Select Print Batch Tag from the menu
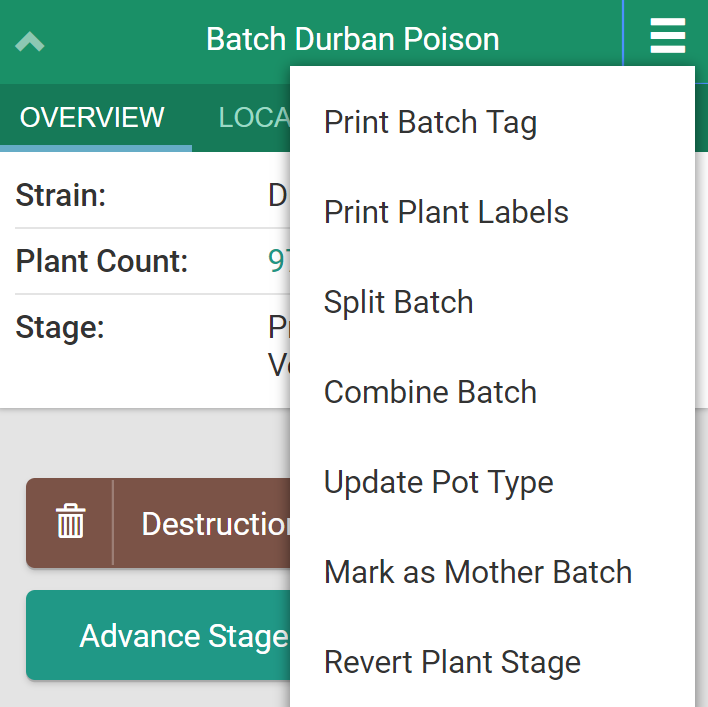This screenshot has width=708, height=707. pos(430,123)
